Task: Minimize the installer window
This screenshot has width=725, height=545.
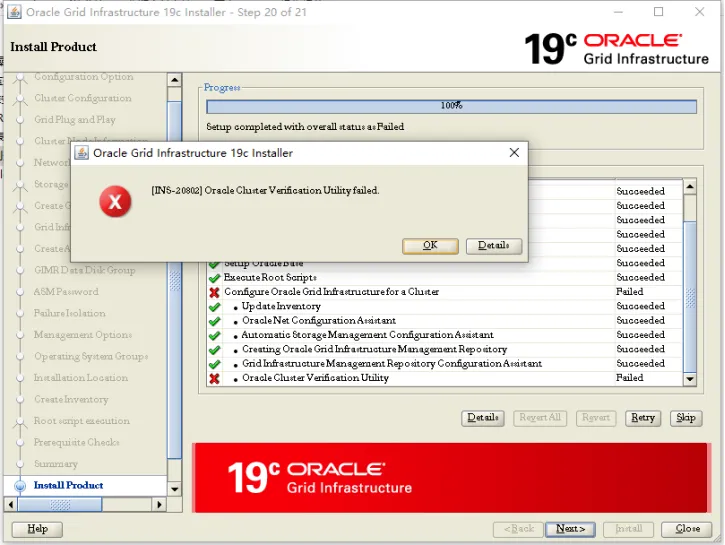Action: [618, 12]
